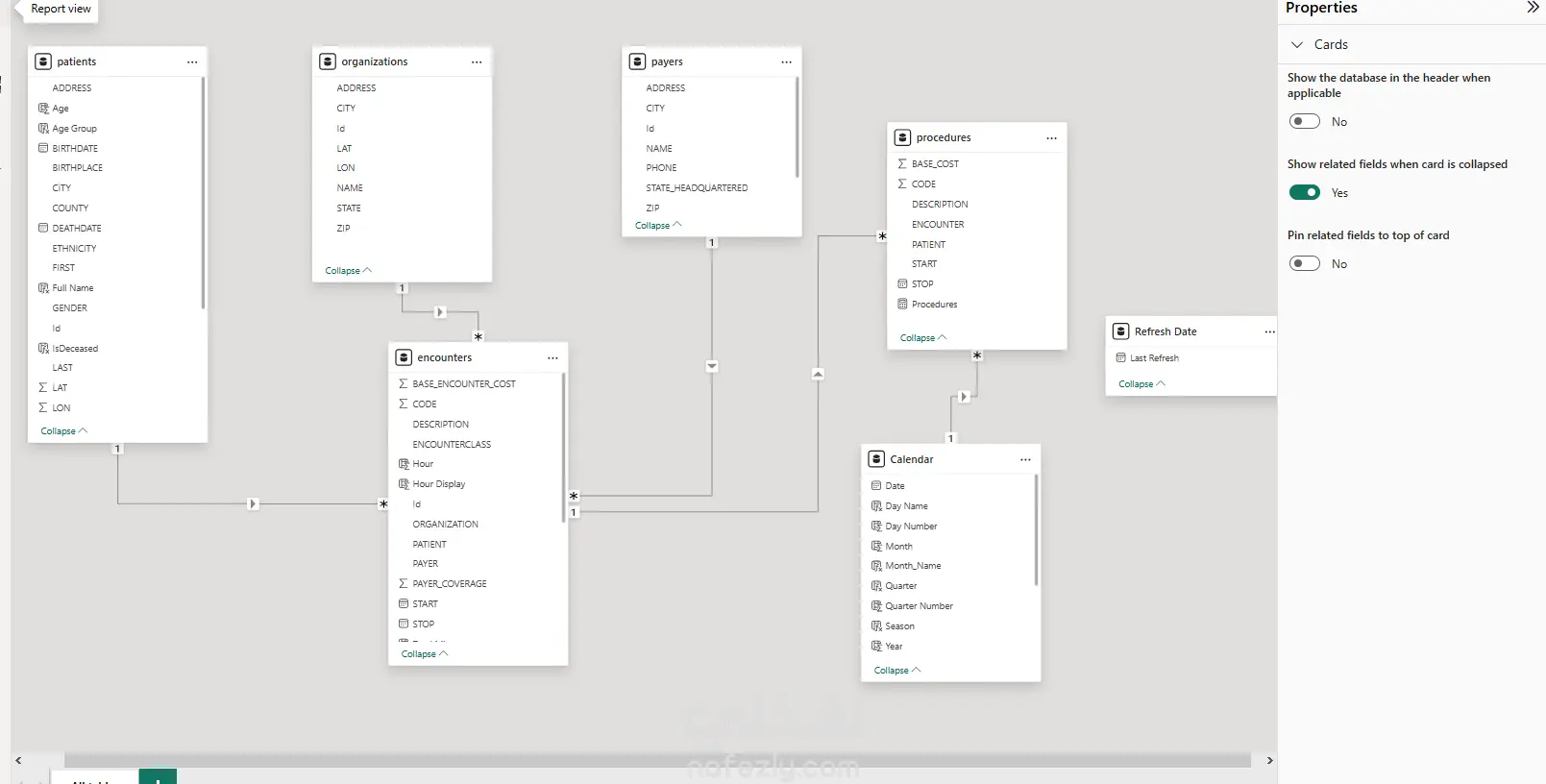Toggle Pin related fields to top of card
The width and height of the screenshot is (1546, 784).
pyautogui.click(x=1305, y=263)
